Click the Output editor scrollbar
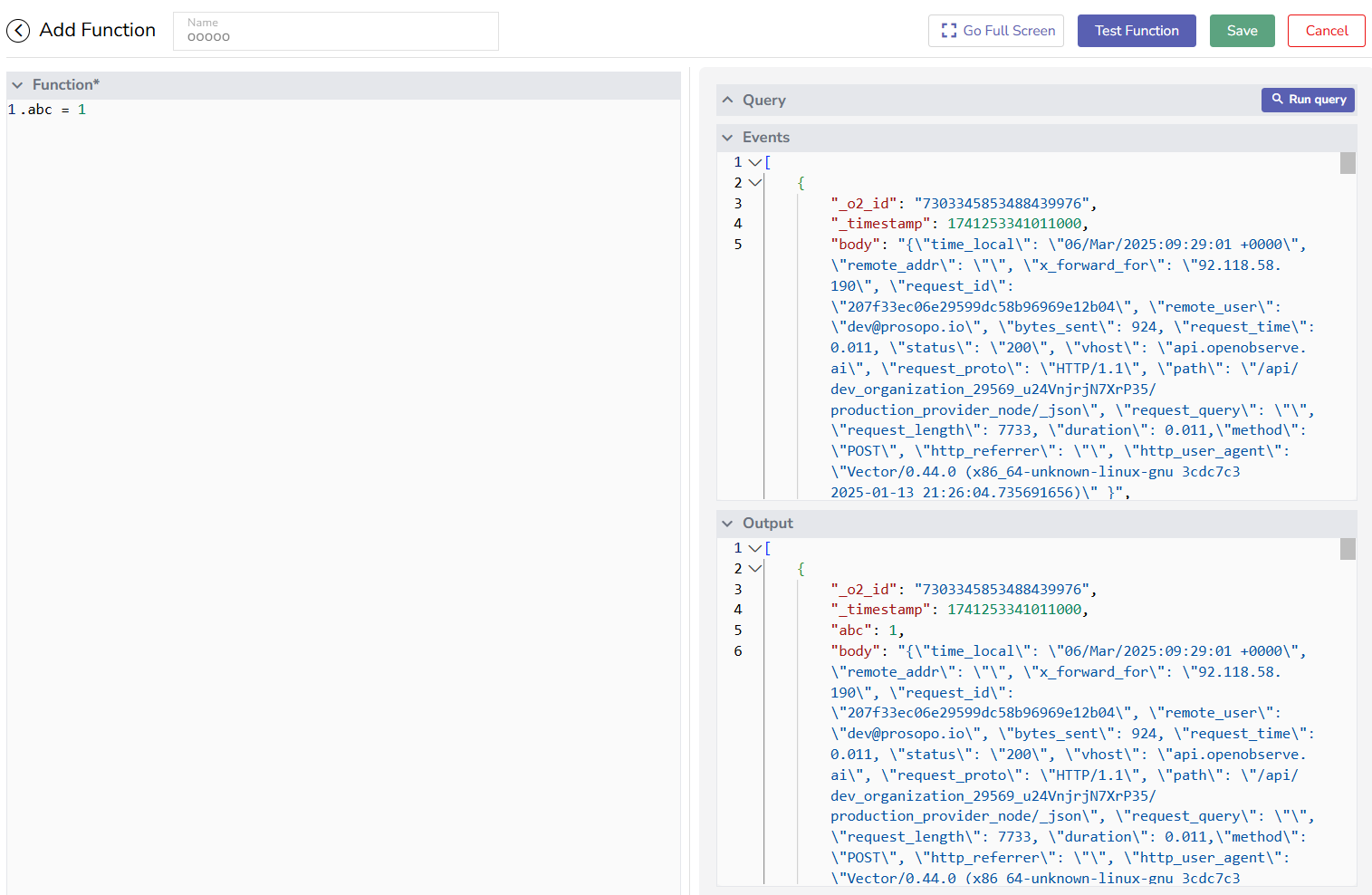 [1348, 549]
